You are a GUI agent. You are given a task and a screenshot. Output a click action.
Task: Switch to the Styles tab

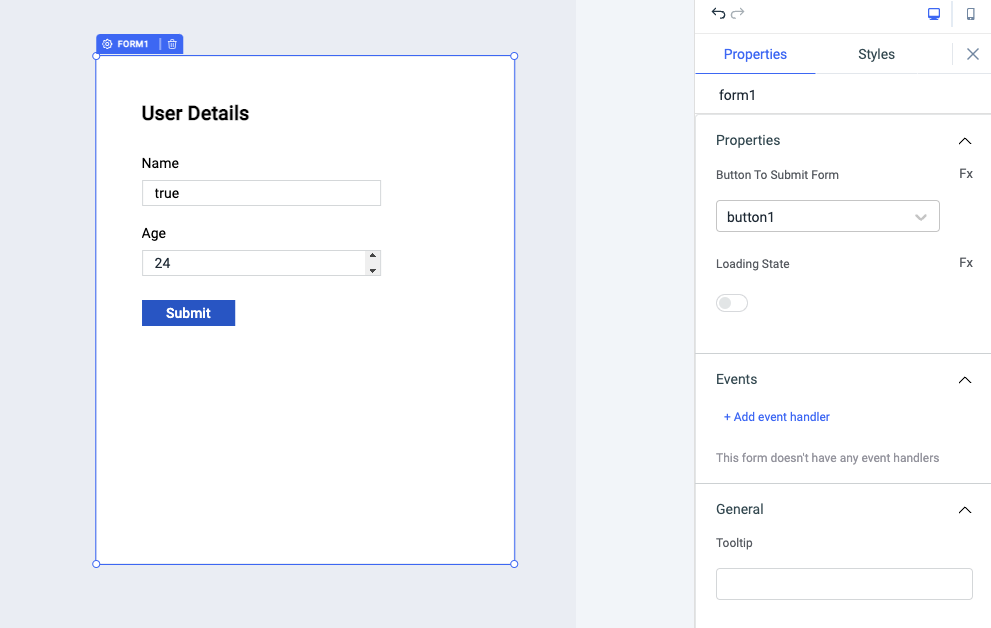[876, 54]
